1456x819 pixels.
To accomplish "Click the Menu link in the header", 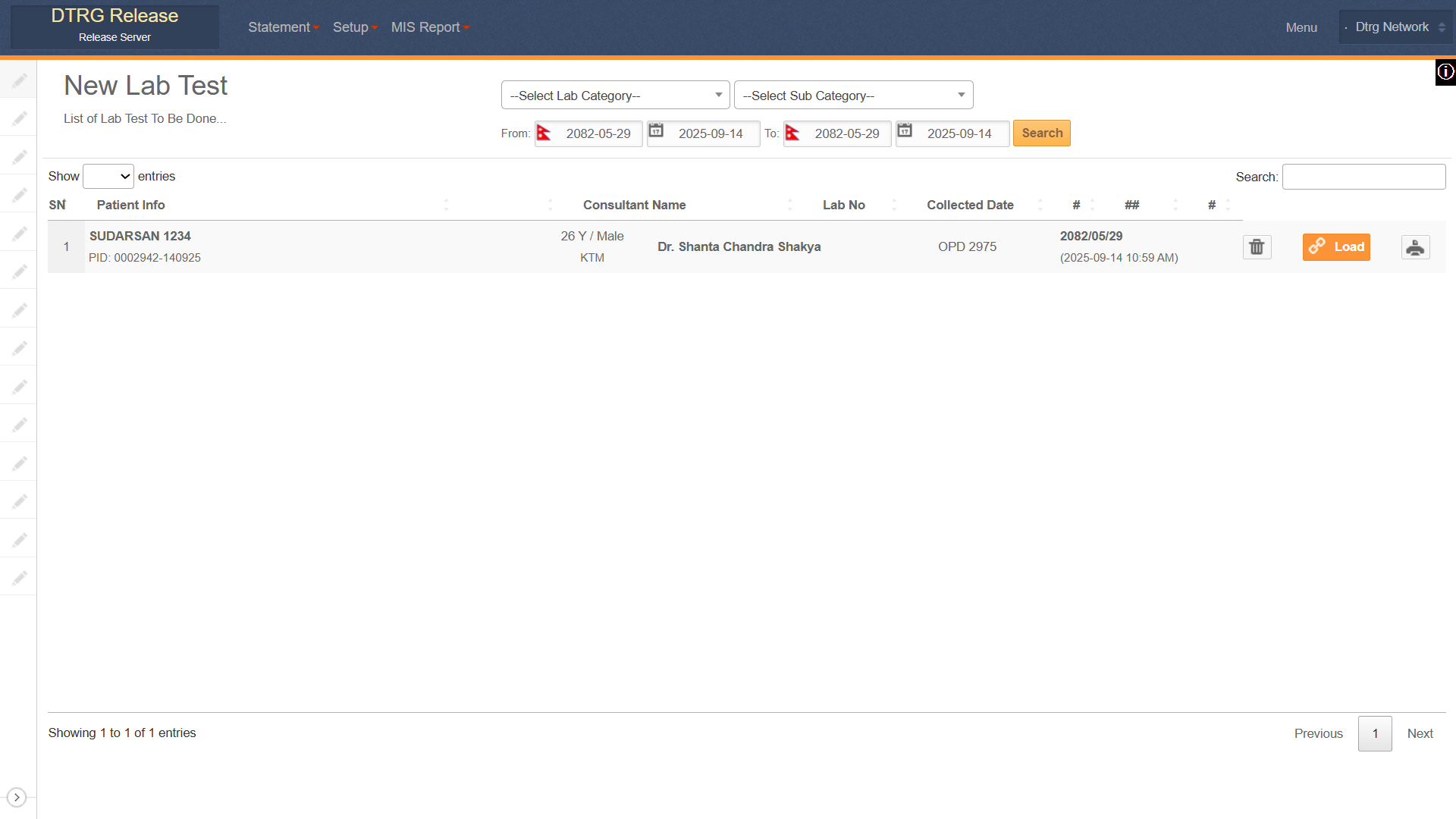I will pyautogui.click(x=1301, y=27).
